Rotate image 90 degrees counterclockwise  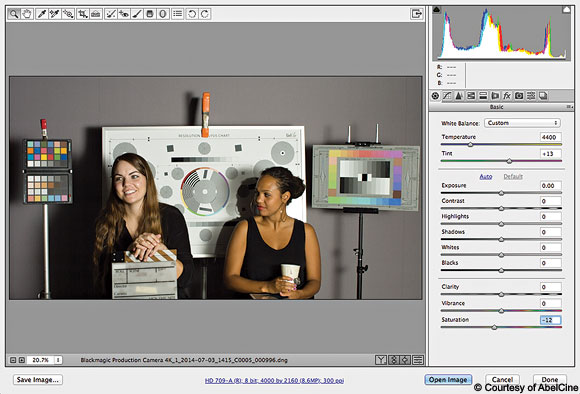click(192, 14)
